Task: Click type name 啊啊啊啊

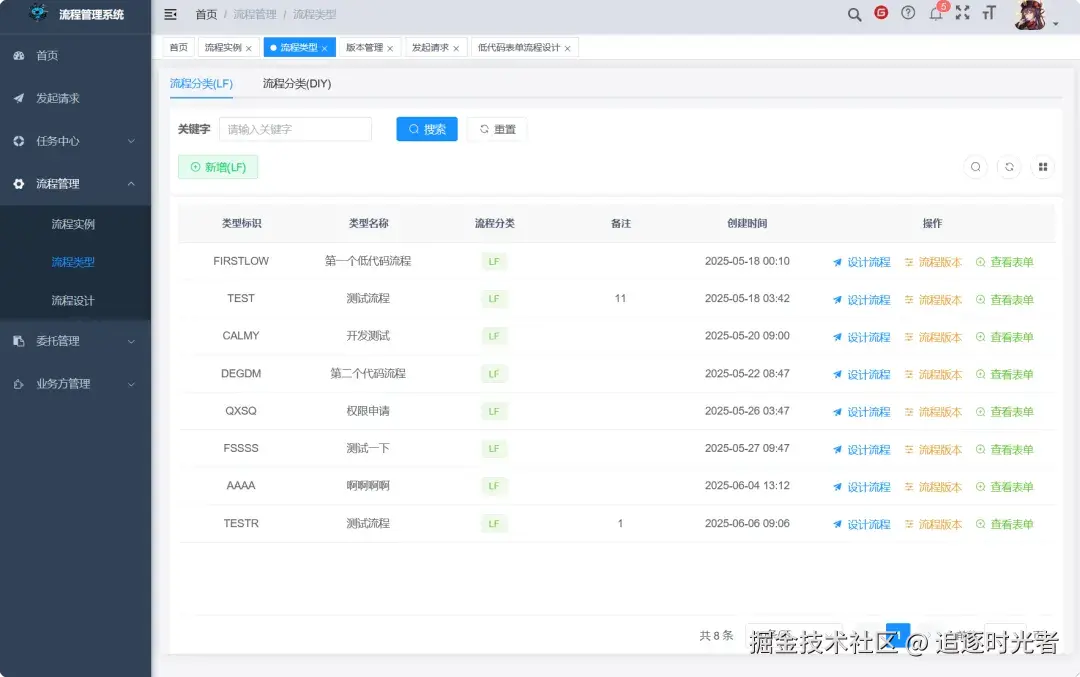Action: tap(368, 486)
